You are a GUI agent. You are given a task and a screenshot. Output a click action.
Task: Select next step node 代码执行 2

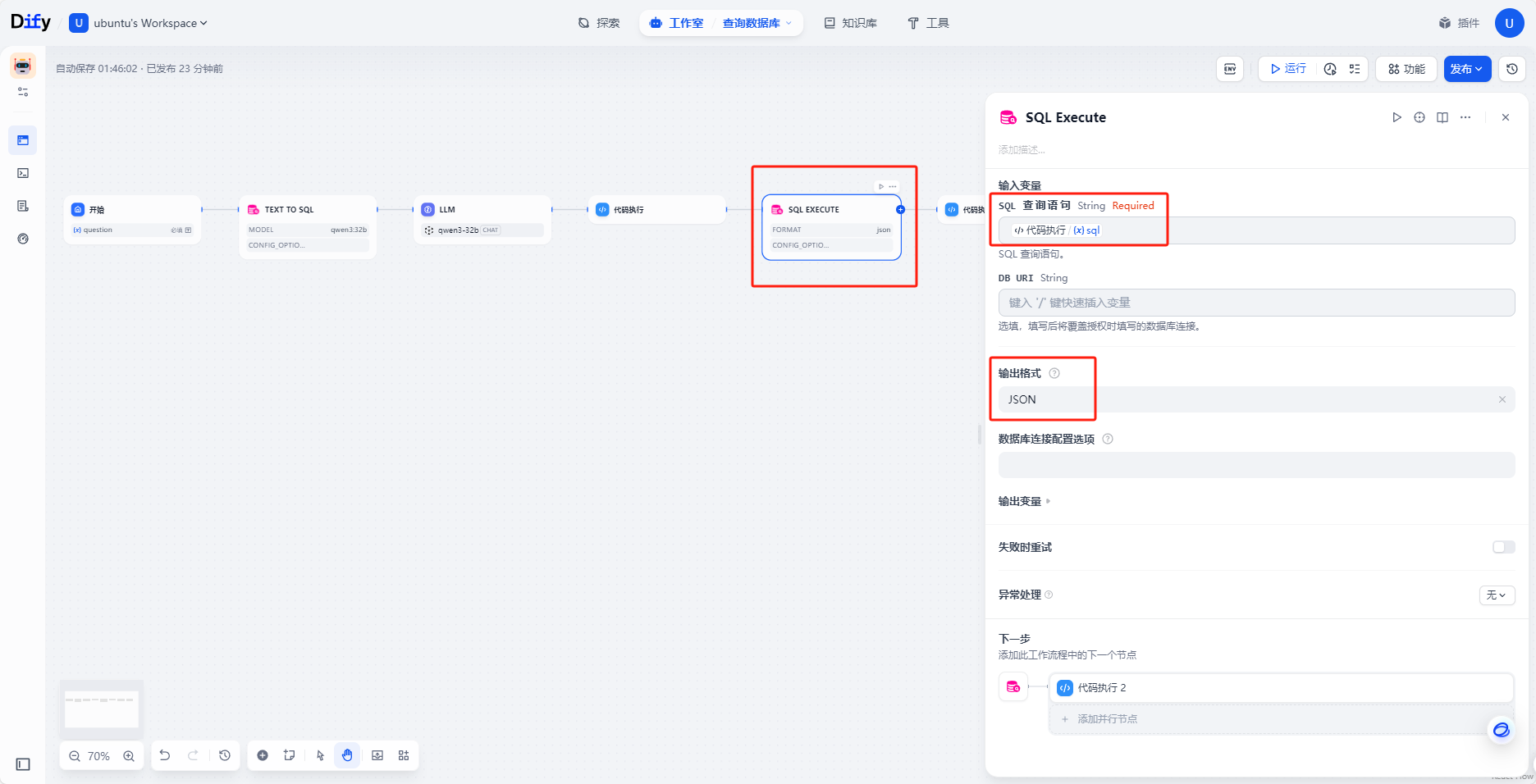click(1281, 688)
